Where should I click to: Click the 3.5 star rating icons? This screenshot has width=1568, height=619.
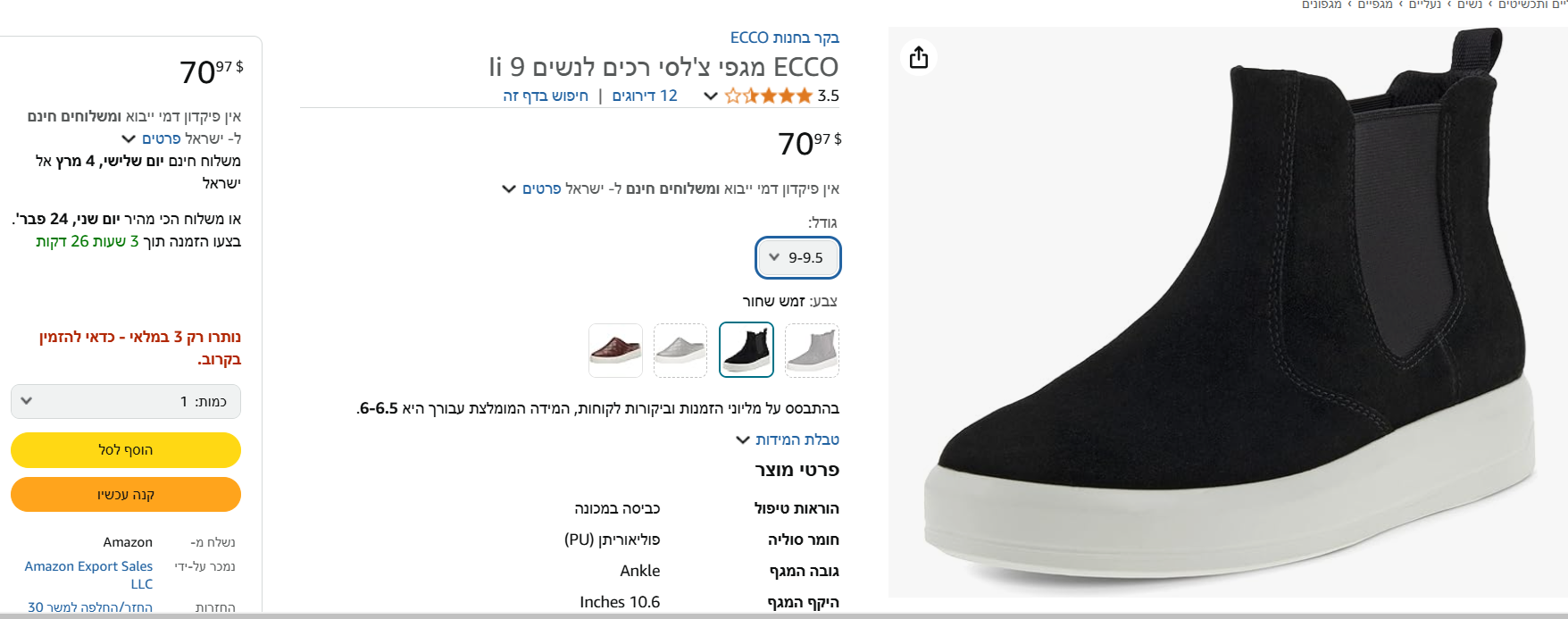(x=768, y=96)
